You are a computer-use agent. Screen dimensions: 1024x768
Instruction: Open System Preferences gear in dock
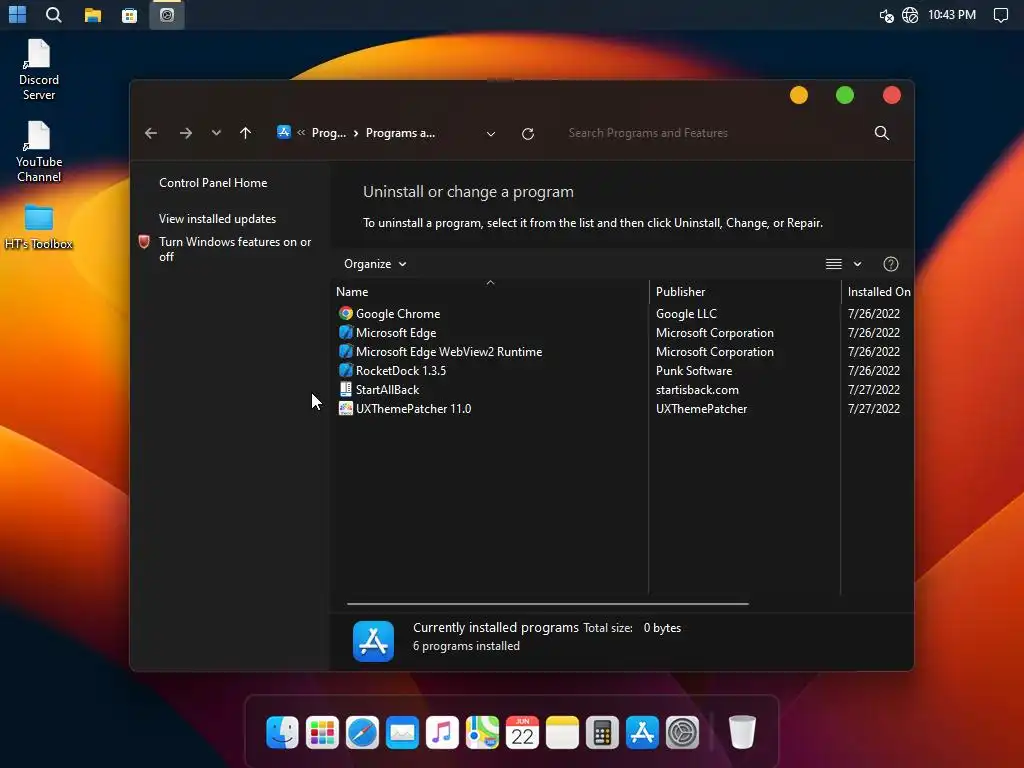tap(682, 732)
